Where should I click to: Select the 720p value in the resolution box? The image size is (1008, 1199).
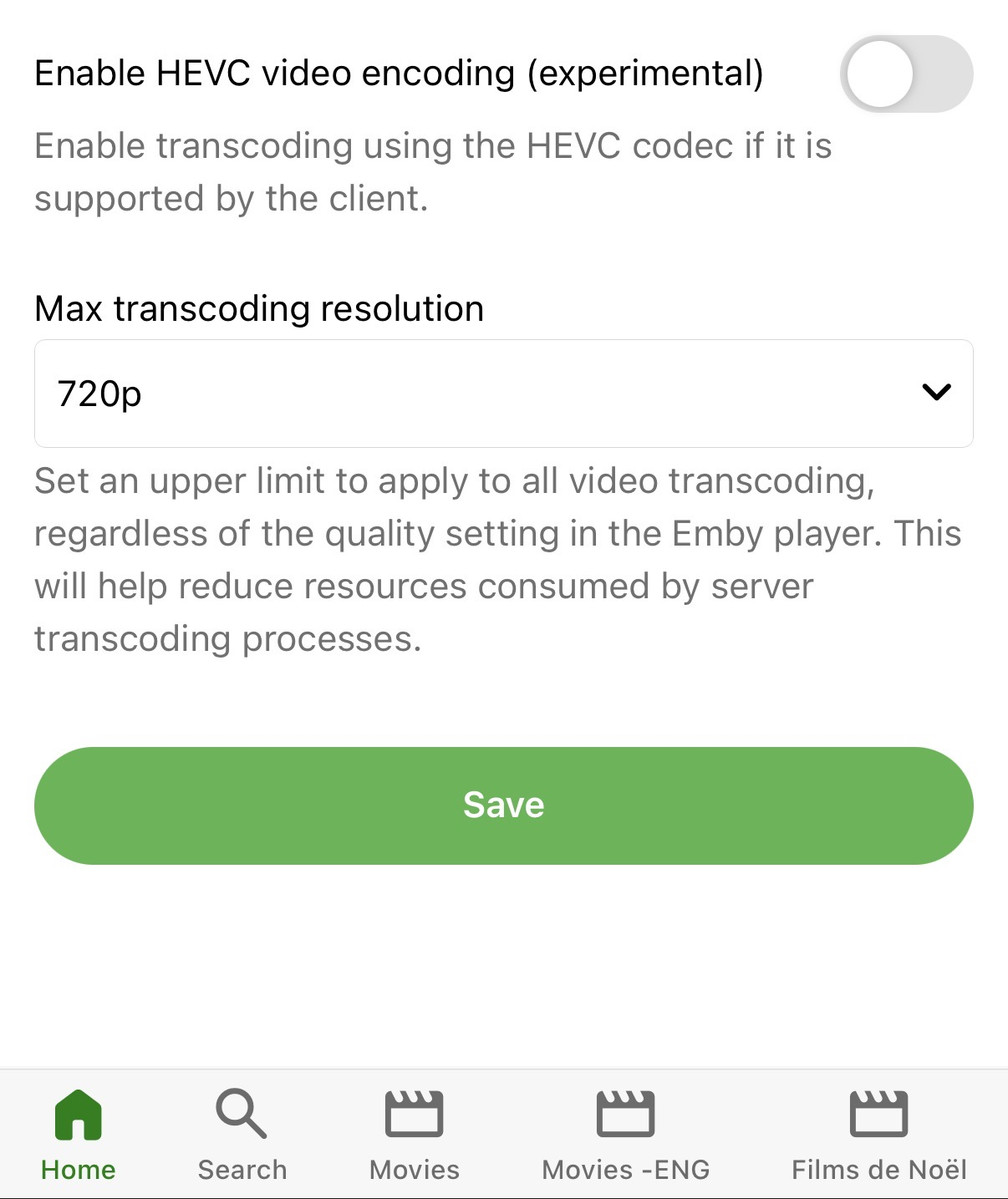point(99,394)
